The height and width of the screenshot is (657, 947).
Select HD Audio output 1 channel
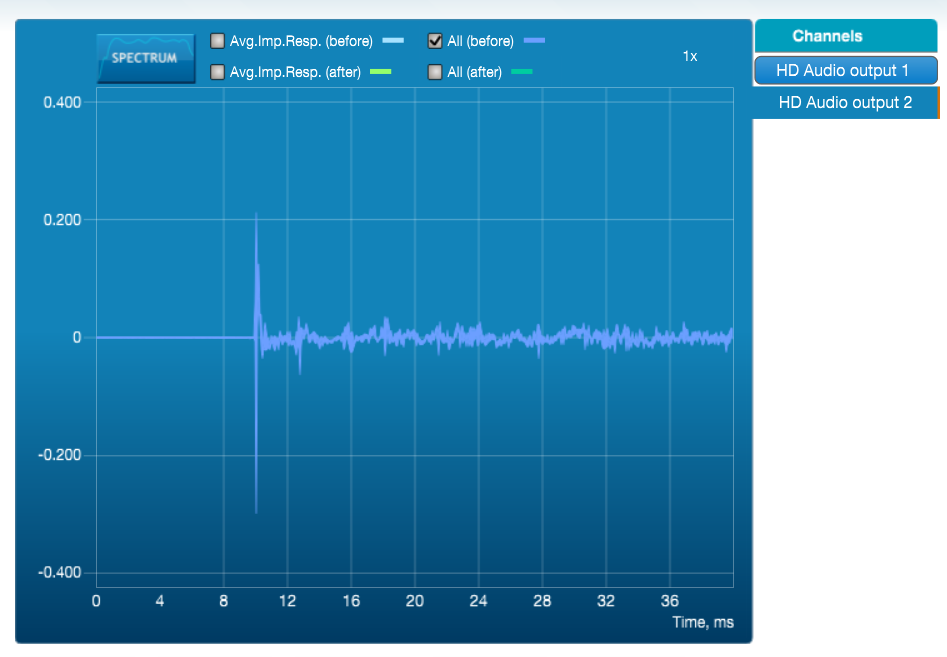(x=846, y=70)
